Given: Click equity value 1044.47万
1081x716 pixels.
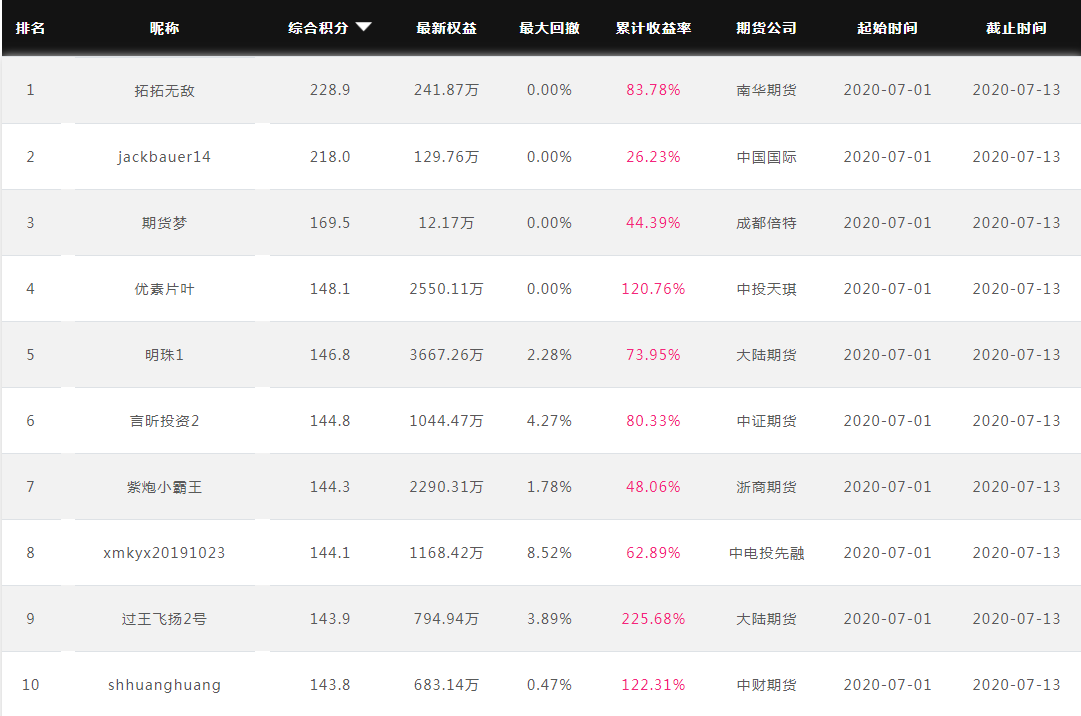Looking at the screenshot, I should (x=446, y=421).
